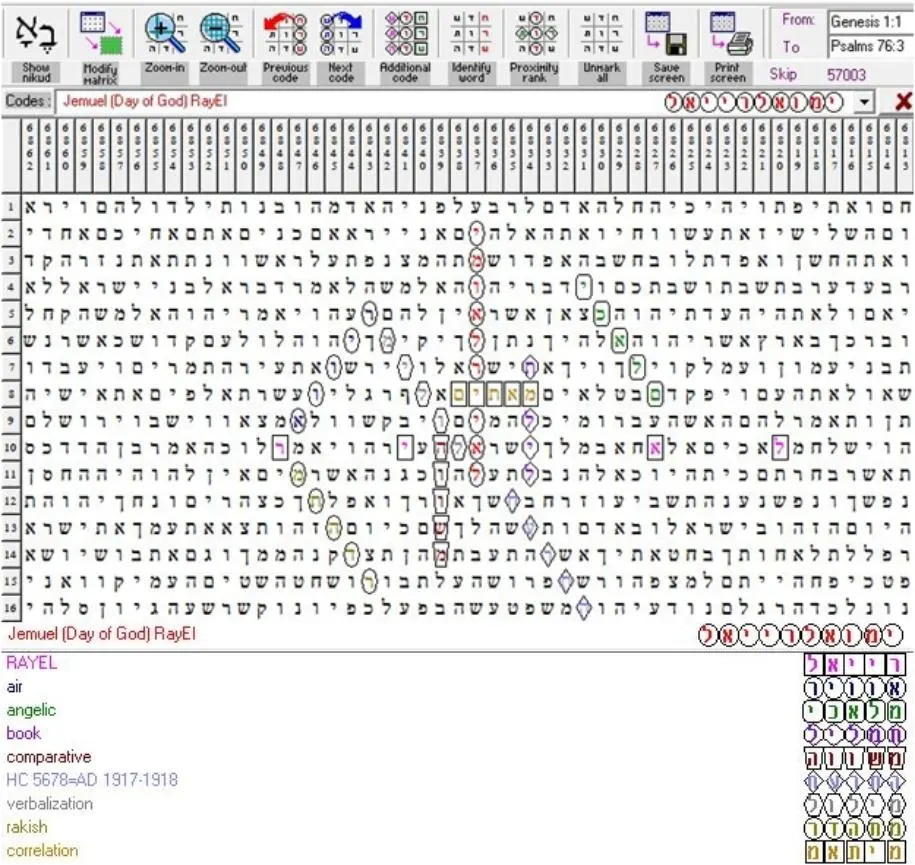Select matrix row header 16

[x=11, y=608]
